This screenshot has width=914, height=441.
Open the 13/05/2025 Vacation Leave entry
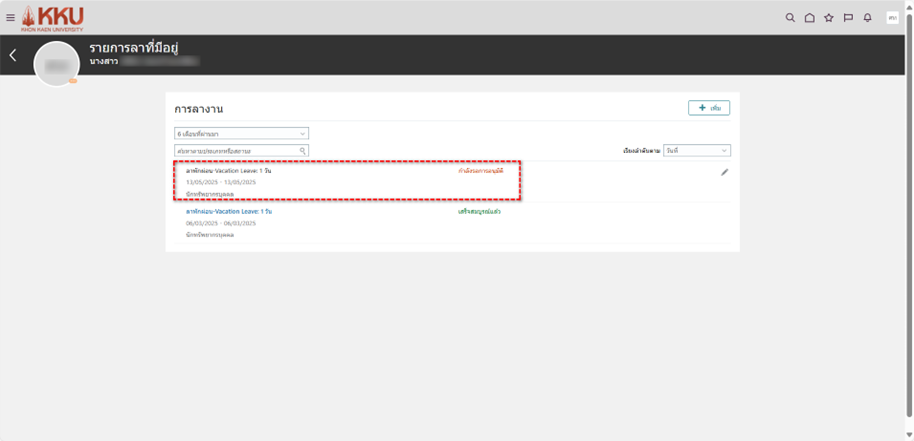tap(228, 171)
